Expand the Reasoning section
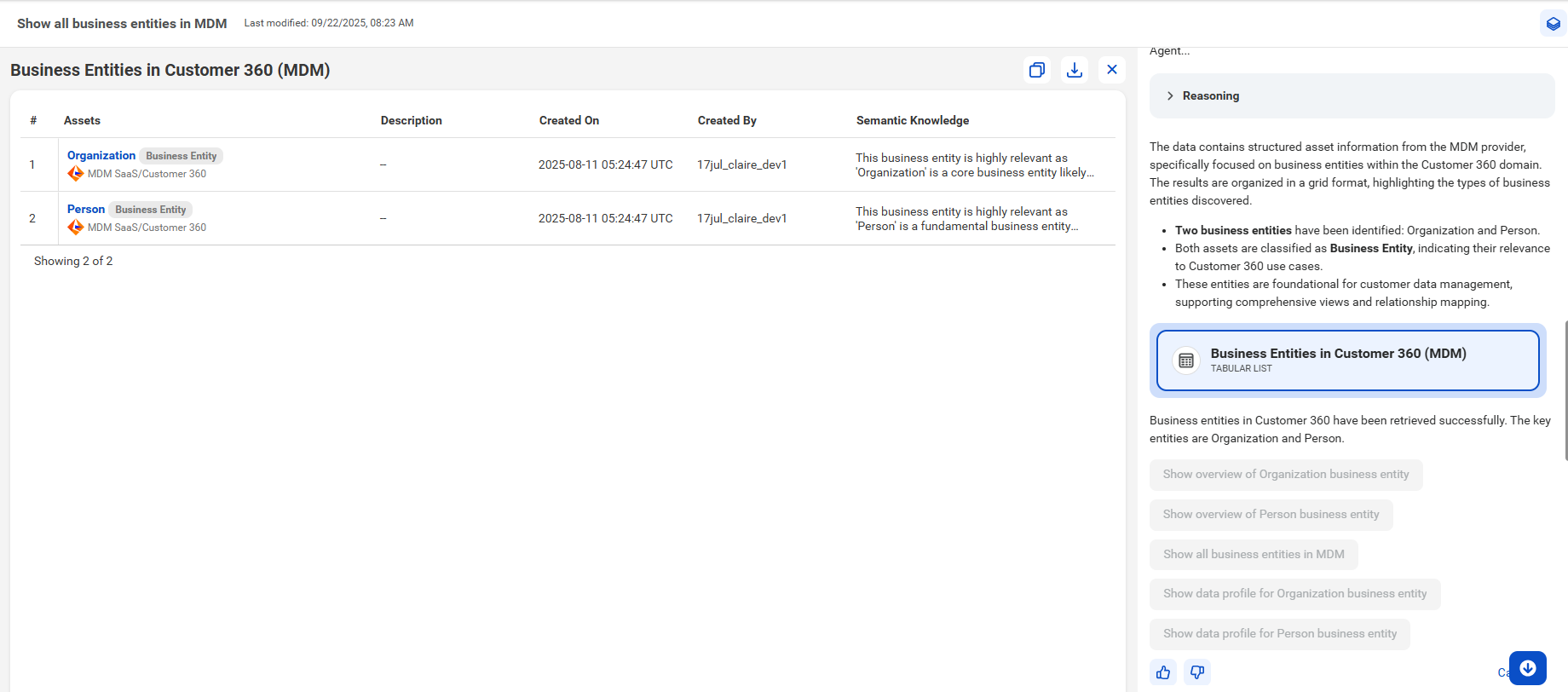 click(x=1352, y=95)
